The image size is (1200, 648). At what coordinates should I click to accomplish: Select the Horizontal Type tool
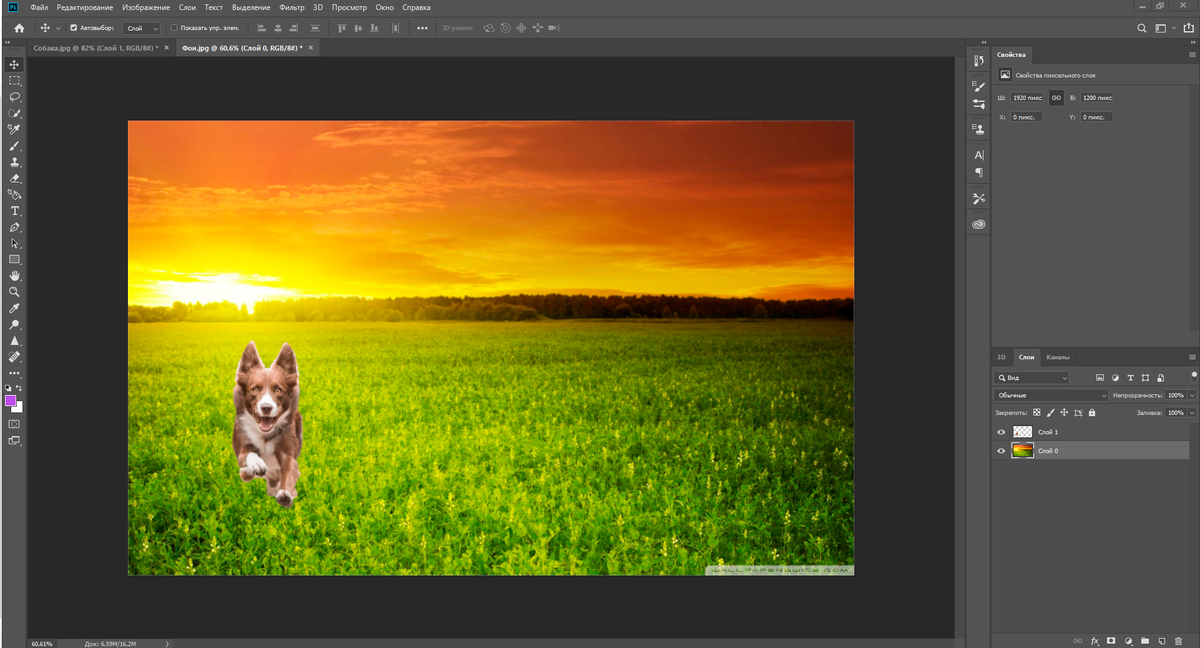click(14, 211)
